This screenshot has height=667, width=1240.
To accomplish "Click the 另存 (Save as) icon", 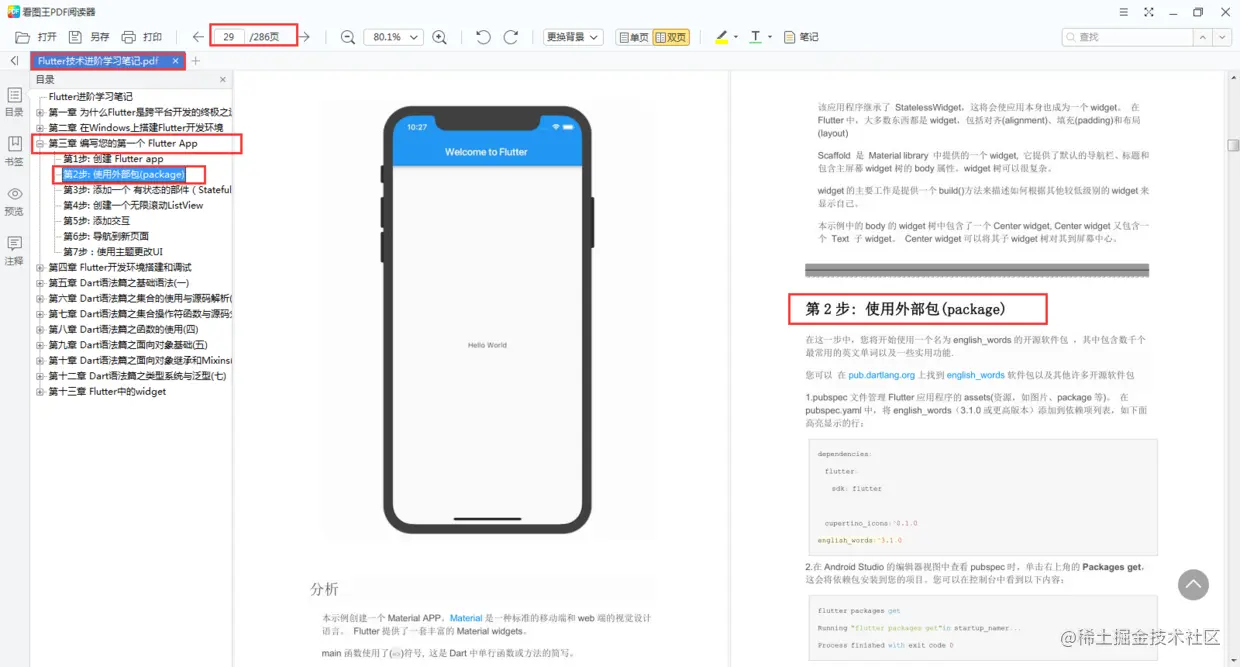I will [x=76, y=37].
